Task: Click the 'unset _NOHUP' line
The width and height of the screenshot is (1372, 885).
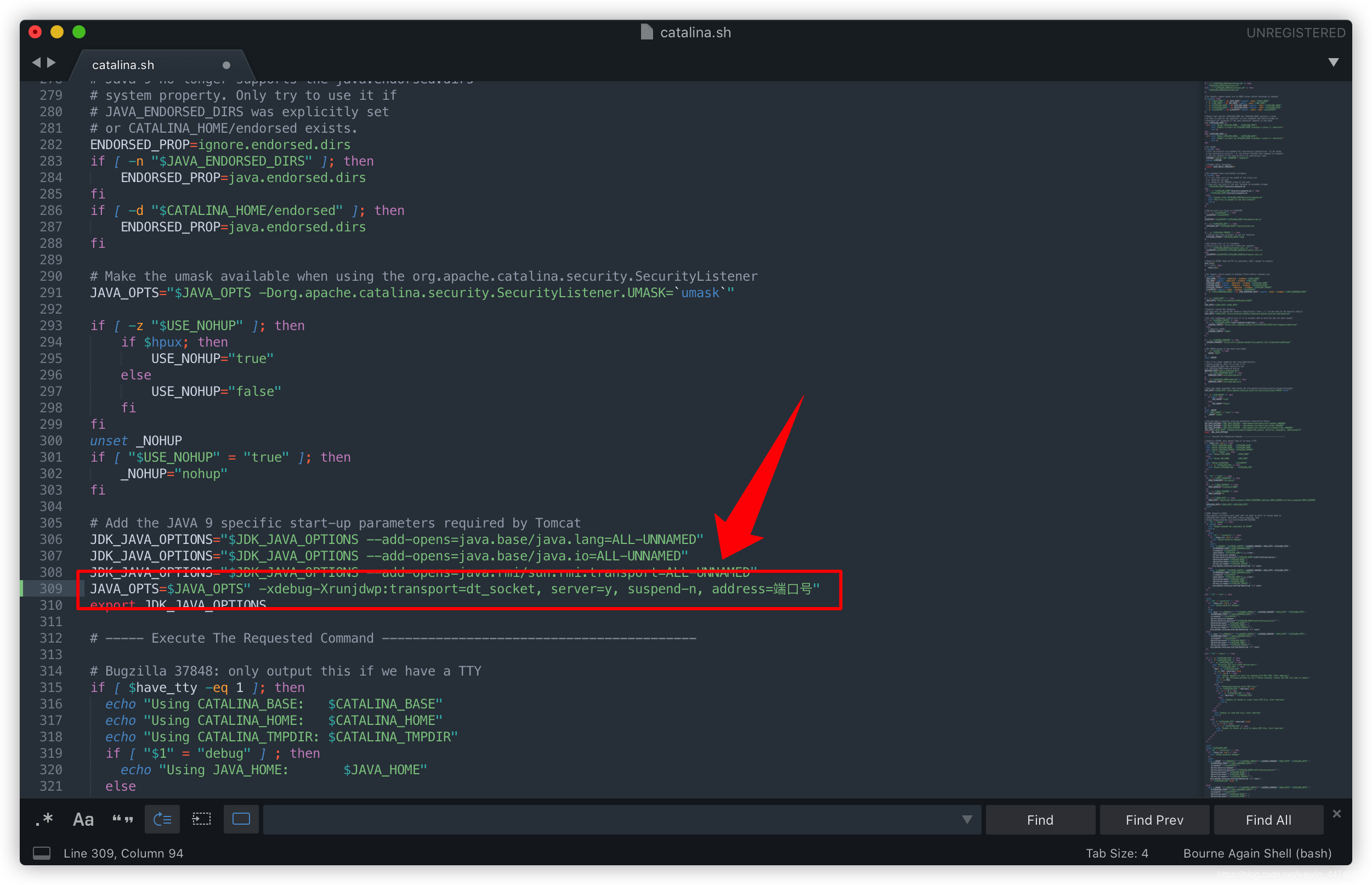Action: point(135,441)
